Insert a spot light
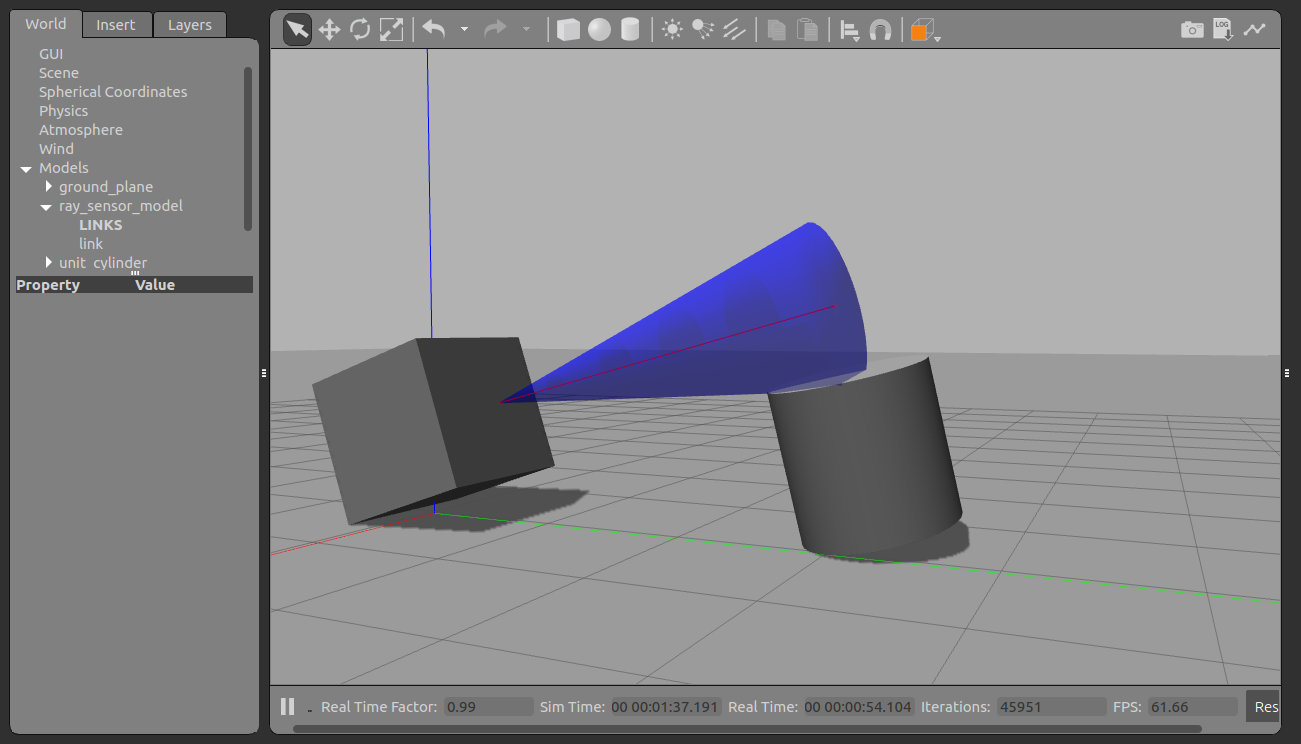The image size is (1301, 744). 703,29
